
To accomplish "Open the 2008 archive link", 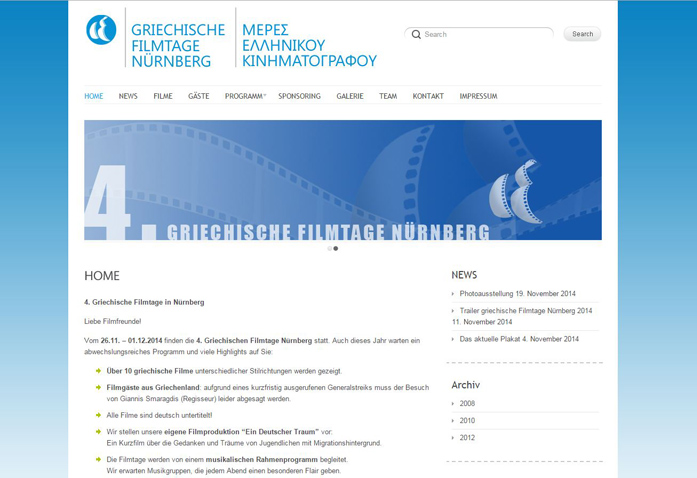I will [x=467, y=403].
